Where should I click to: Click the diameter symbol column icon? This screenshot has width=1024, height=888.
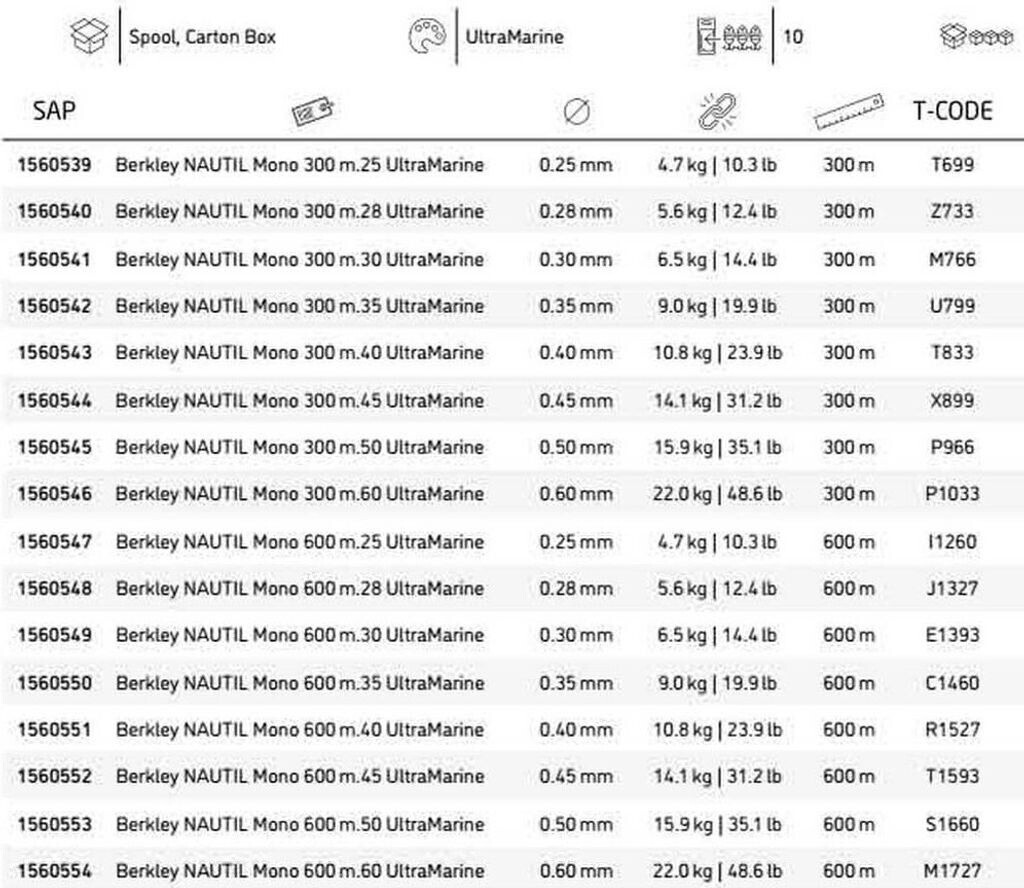pyautogui.click(x=577, y=113)
